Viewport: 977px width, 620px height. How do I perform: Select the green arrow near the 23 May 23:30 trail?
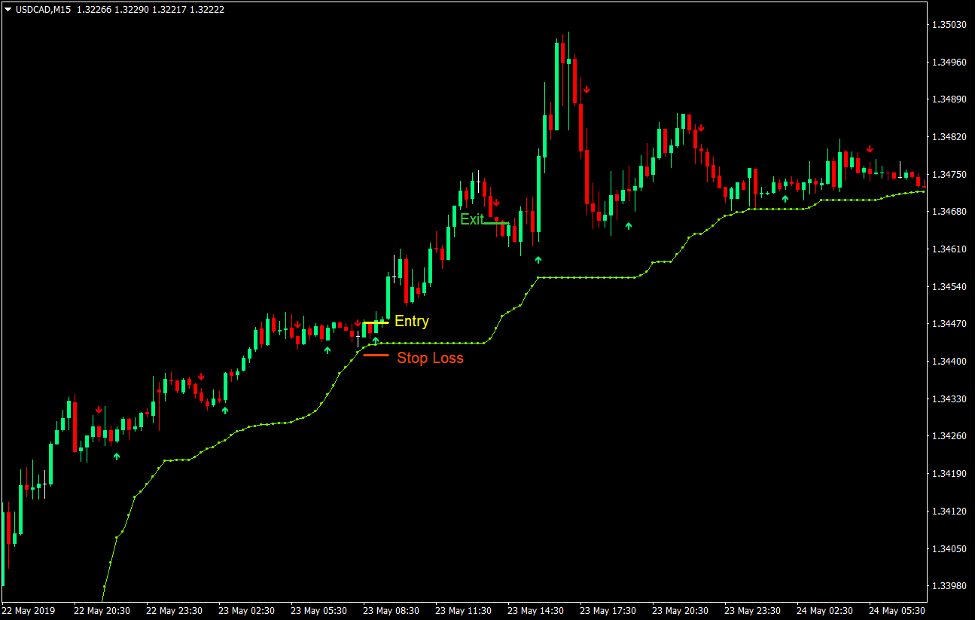pyautogui.click(x=785, y=198)
